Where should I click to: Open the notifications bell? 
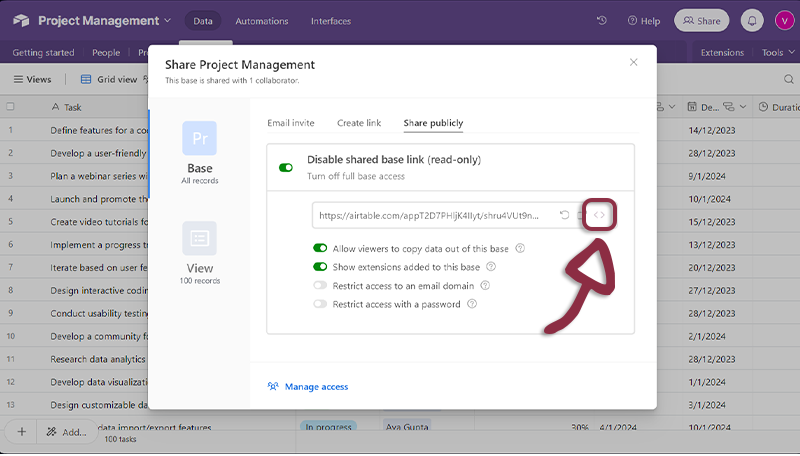point(751,21)
